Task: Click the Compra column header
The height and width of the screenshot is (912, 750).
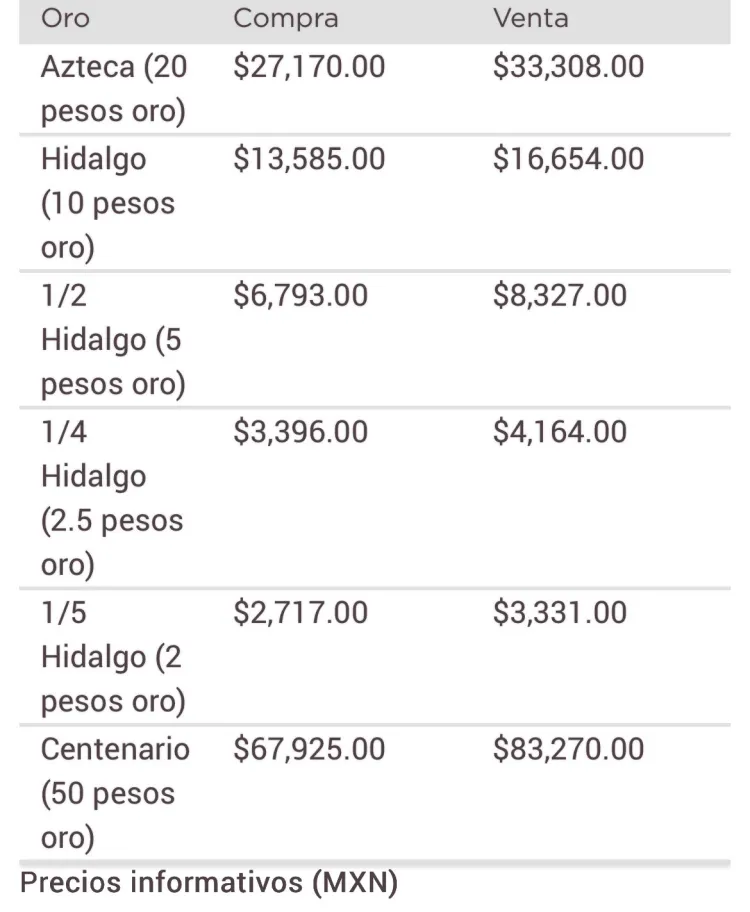Action: click(x=286, y=18)
